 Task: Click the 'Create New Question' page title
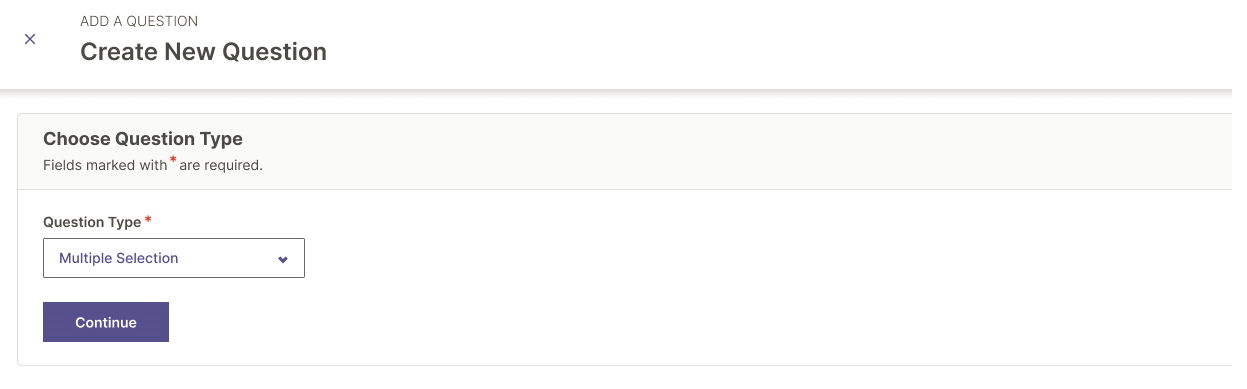(x=203, y=52)
